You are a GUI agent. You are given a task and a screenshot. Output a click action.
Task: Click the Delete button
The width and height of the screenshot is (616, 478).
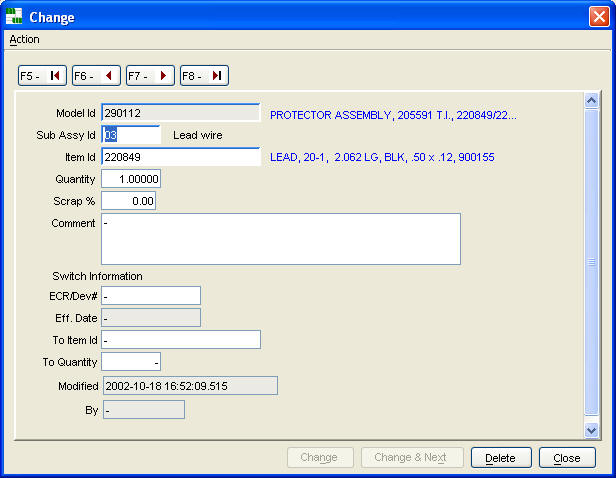(x=501, y=458)
